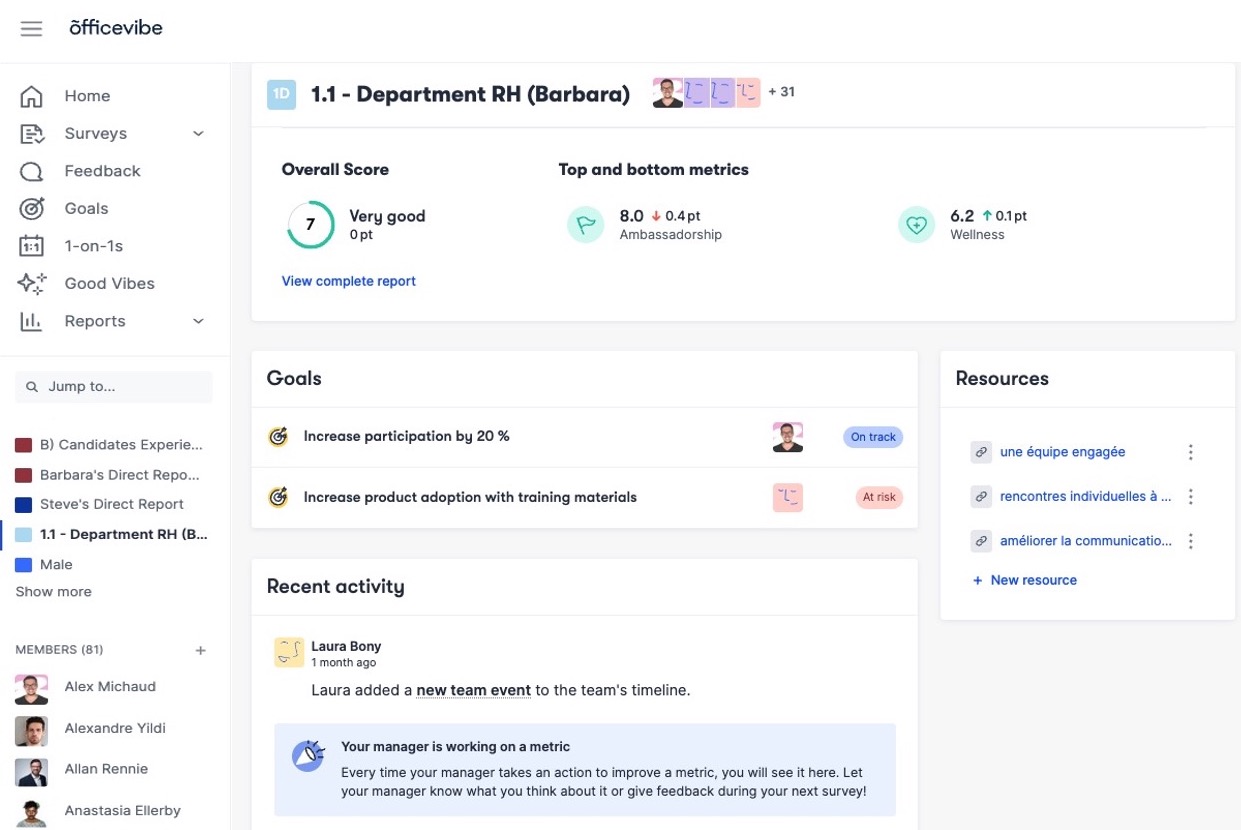Select the Steve's Direct Report segment
This screenshot has width=1241, height=830.
click(111, 504)
